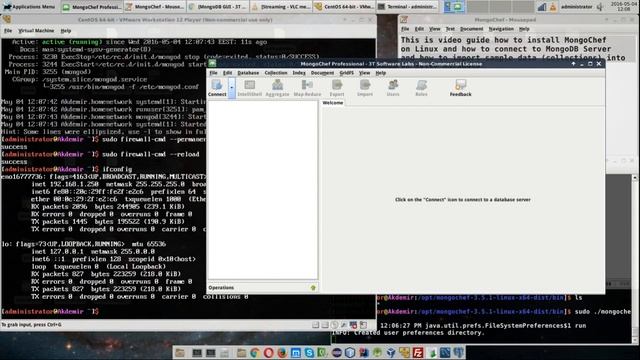Open the Help menu in Mousepad window
Image resolution: width=640 pixels, height=360 pixels.
pyautogui.click(x=524, y=29)
